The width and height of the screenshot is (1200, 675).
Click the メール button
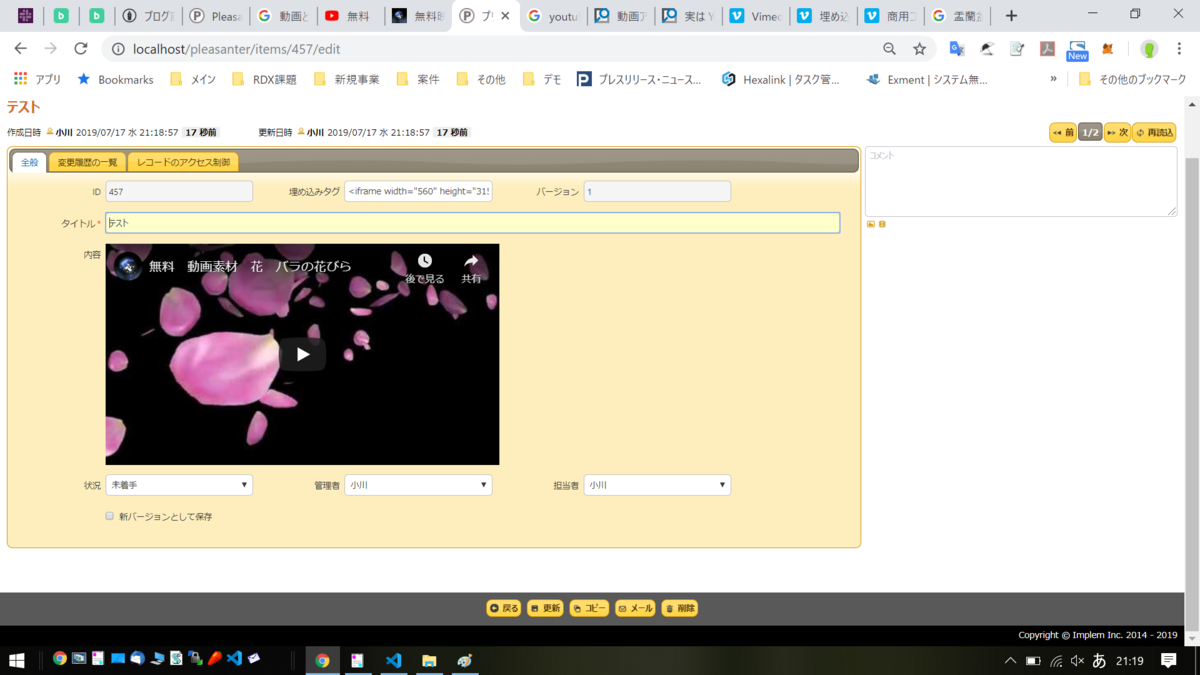point(635,608)
